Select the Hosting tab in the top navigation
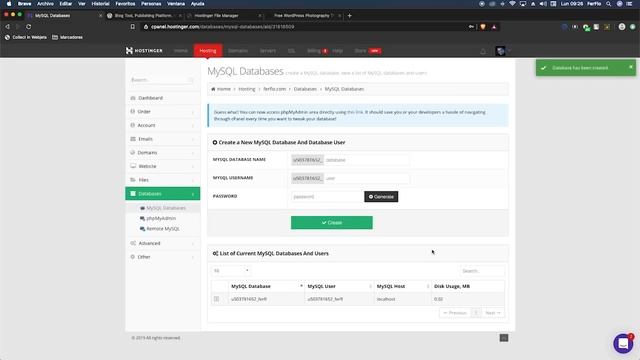 208,51
